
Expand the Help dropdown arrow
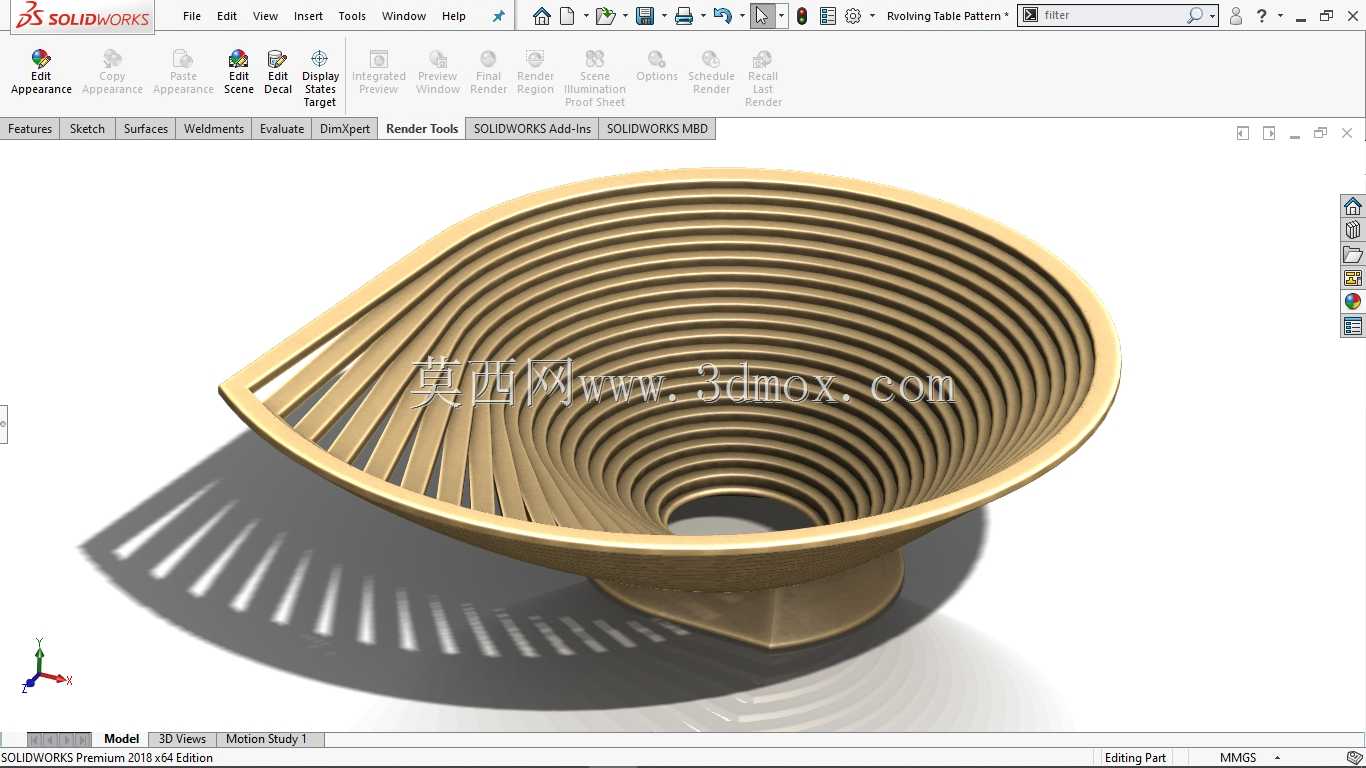1280,16
